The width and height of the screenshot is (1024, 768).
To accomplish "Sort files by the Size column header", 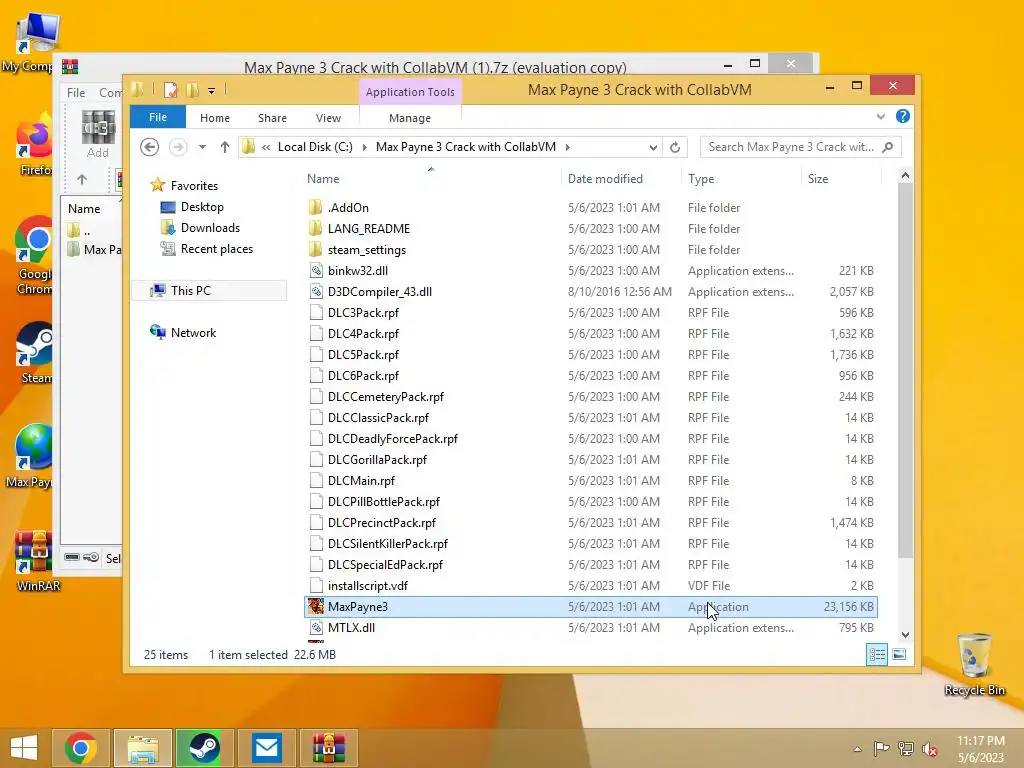I will point(818,178).
